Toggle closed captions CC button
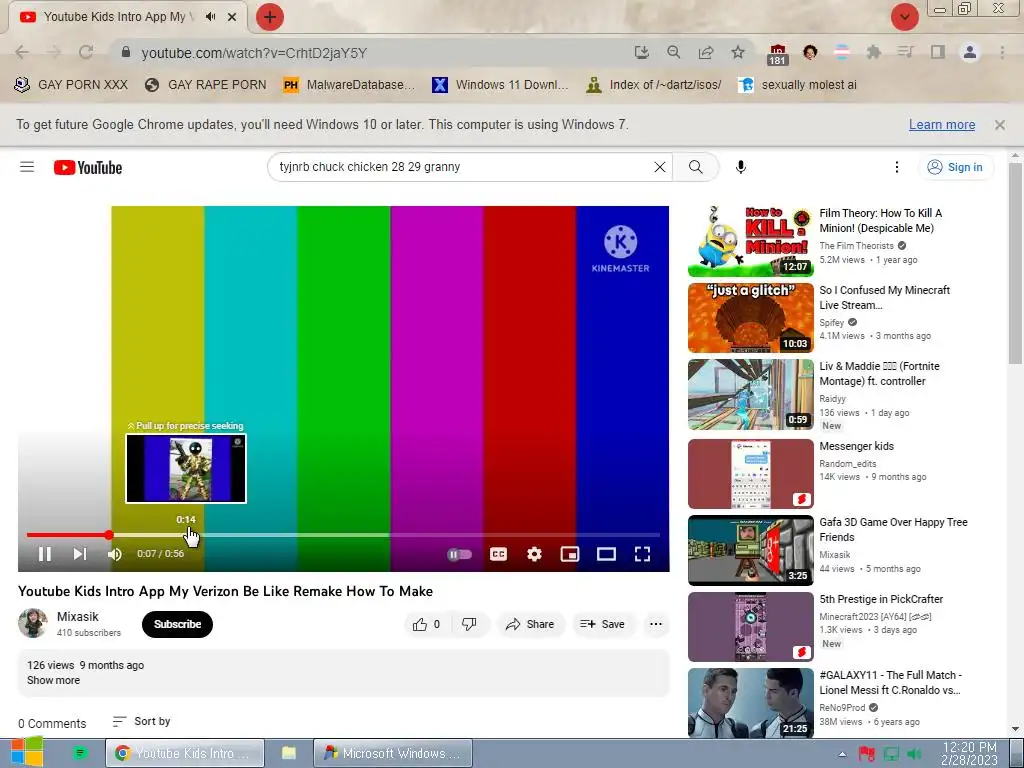Viewport: 1024px width, 768px height. pyautogui.click(x=498, y=554)
